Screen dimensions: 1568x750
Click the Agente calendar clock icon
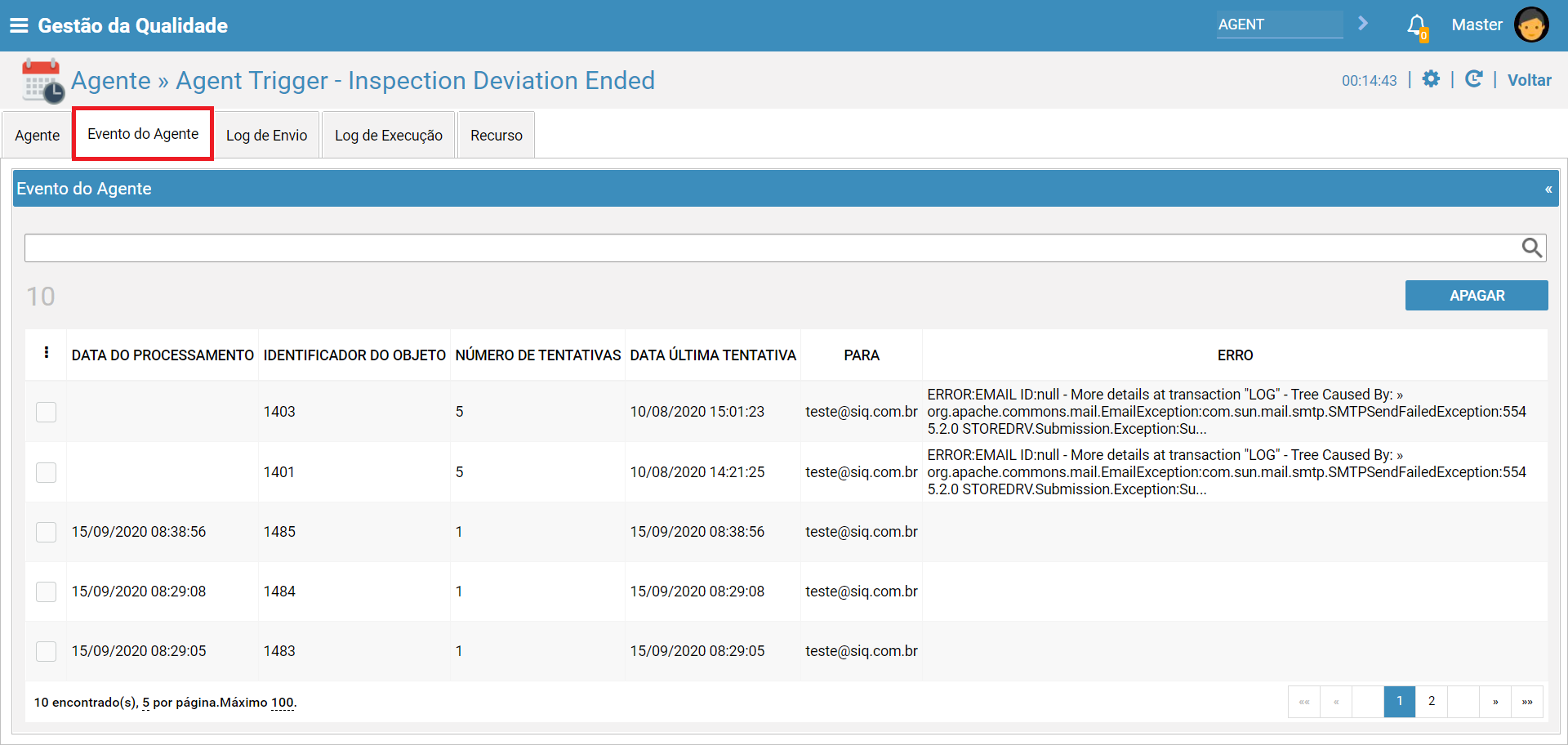pyautogui.click(x=42, y=80)
